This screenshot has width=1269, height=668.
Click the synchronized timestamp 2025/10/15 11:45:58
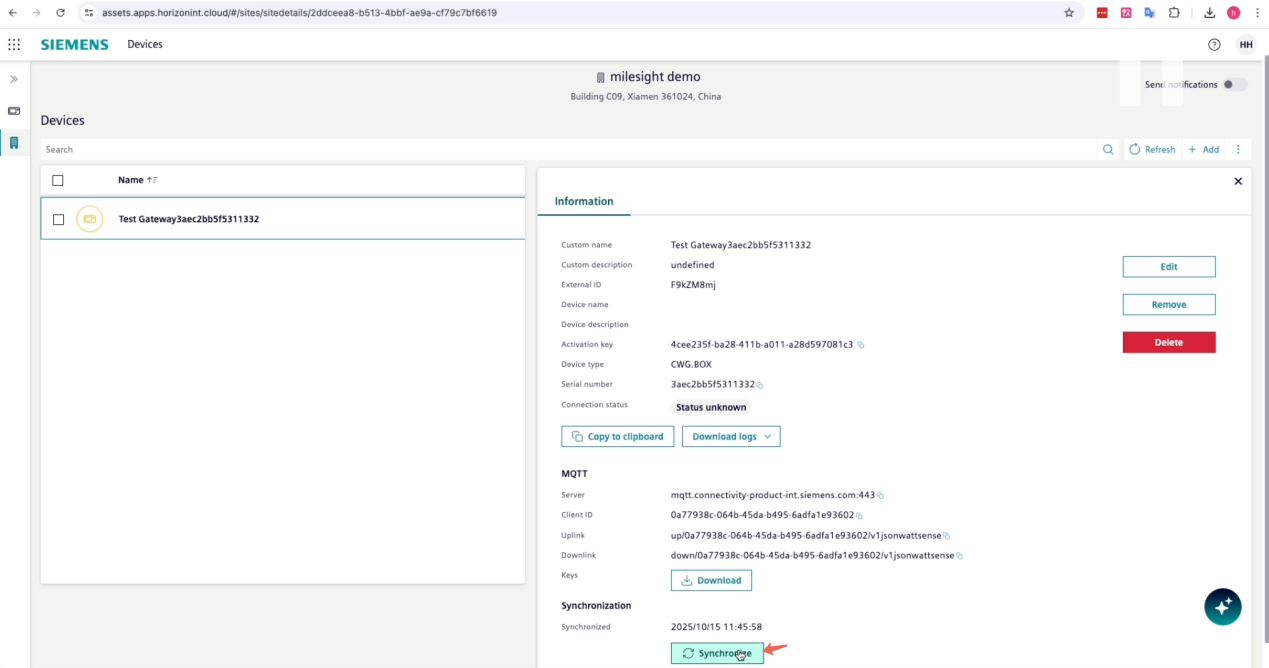coord(716,627)
